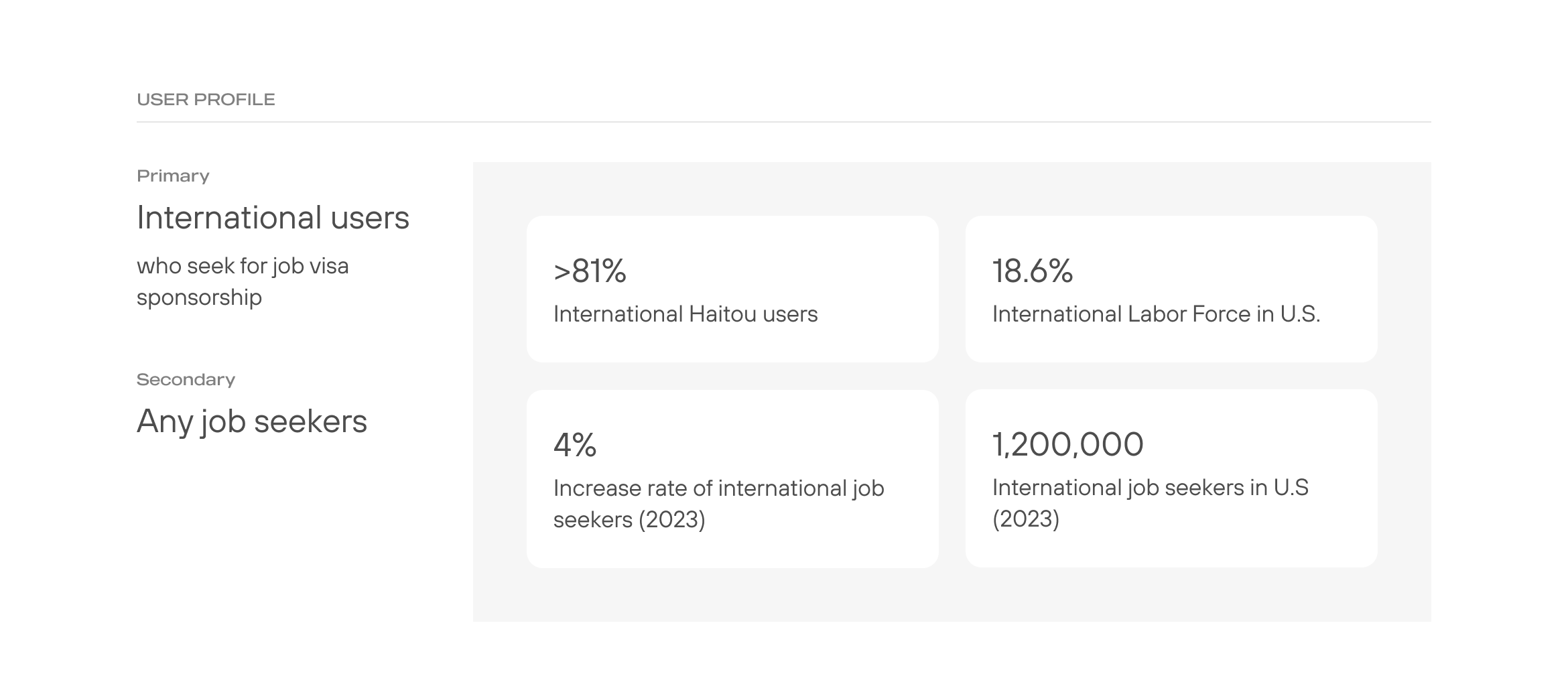1568x676 pixels.
Task: Click the Primary label
Action: point(173,176)
